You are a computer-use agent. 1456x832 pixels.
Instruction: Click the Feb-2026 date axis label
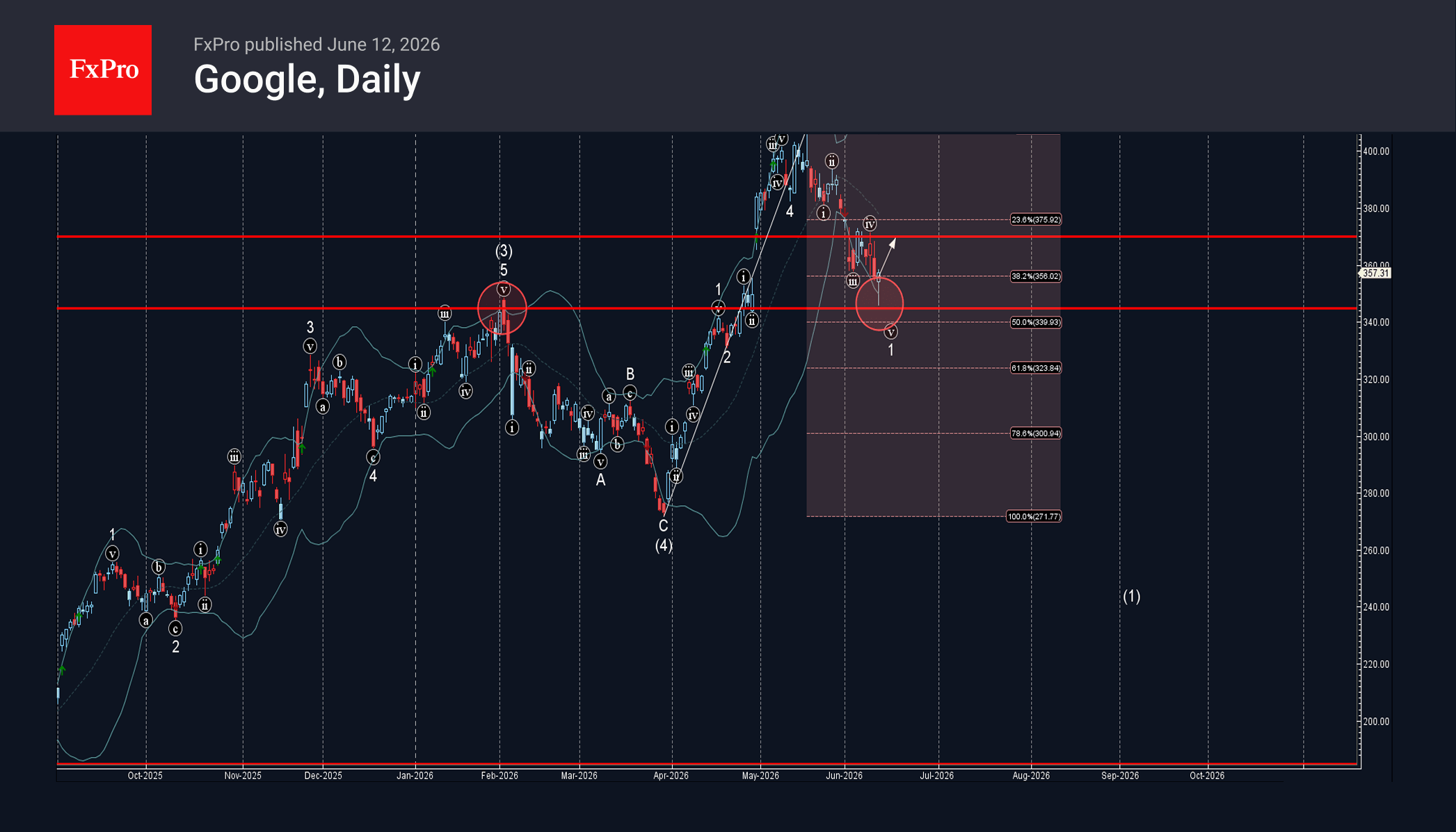click(499, 776)
